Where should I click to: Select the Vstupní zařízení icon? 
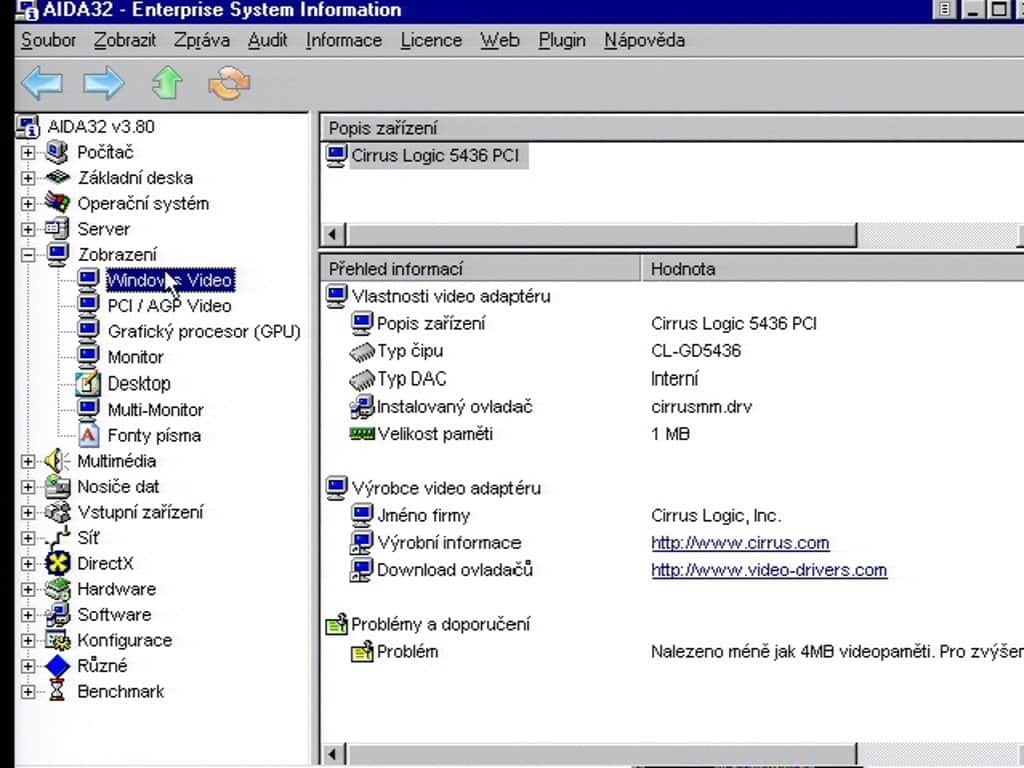pos(57,512)
